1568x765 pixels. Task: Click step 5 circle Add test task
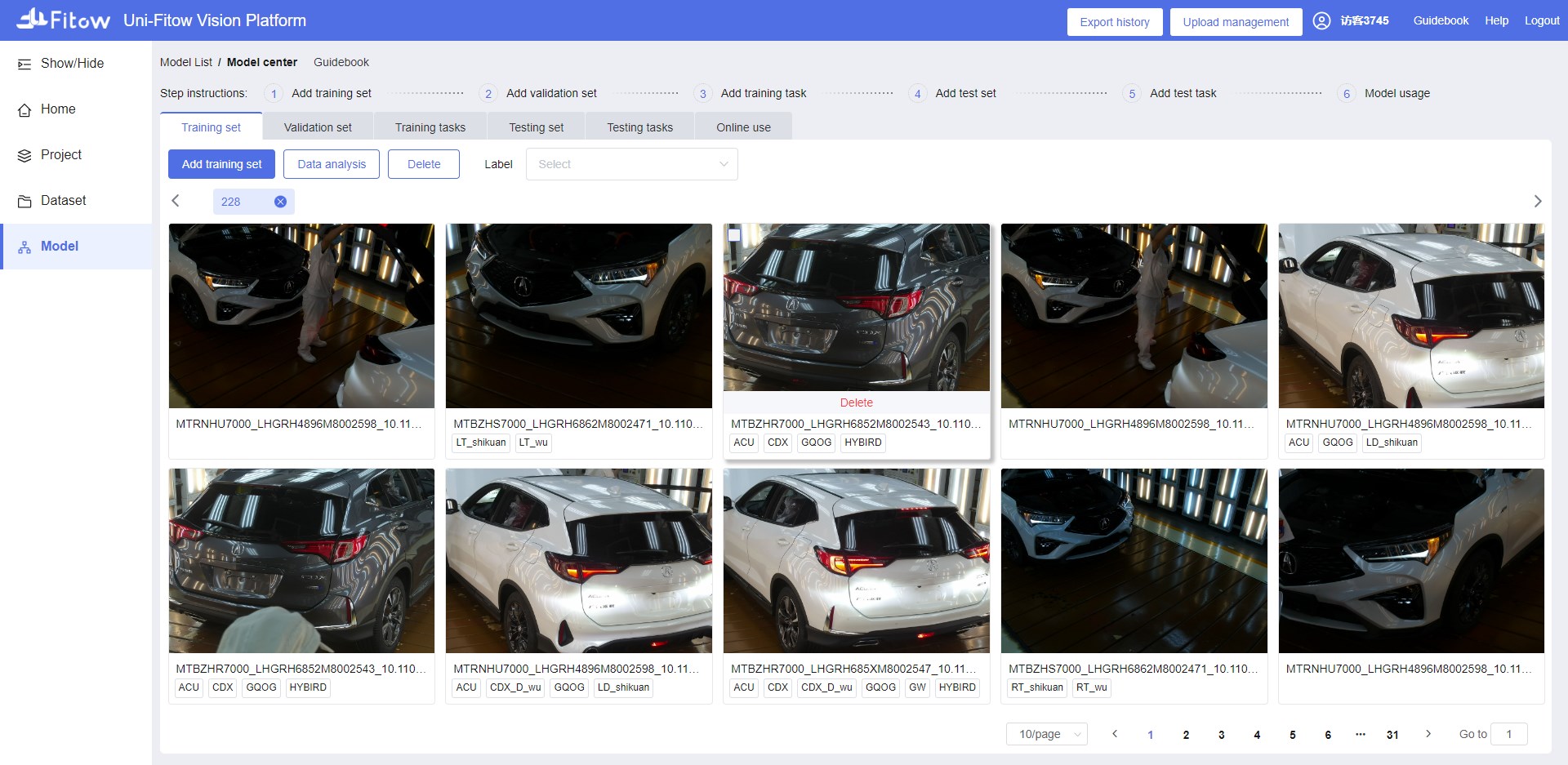1132,94
